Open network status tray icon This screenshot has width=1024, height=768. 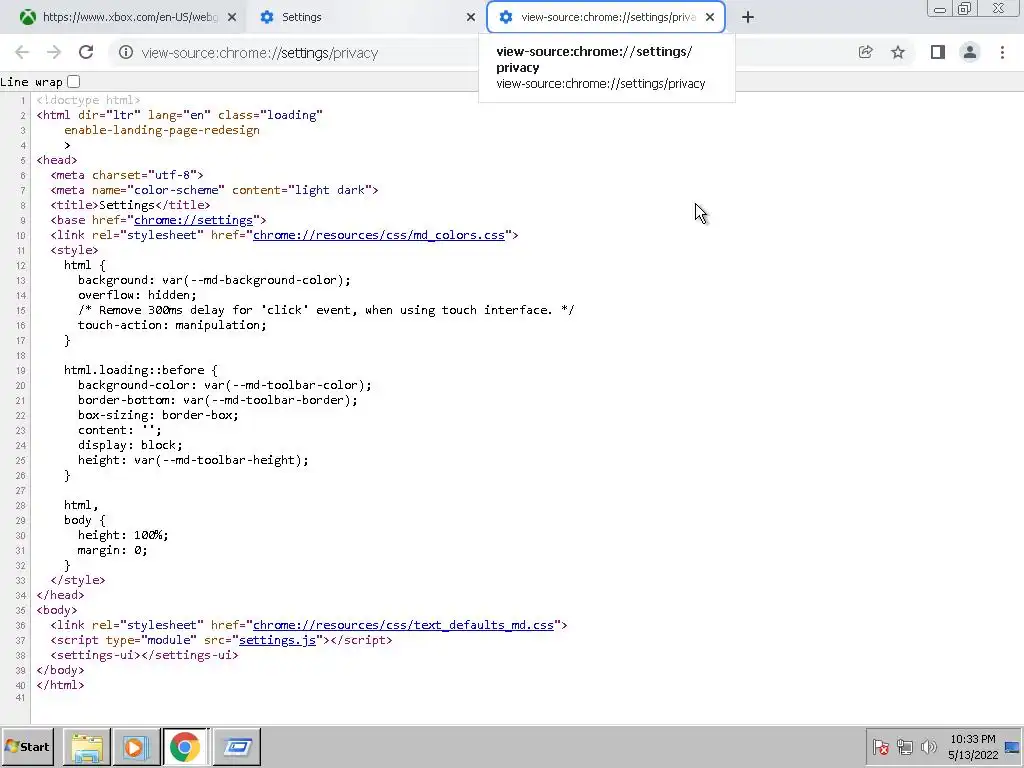click(x=904, y=746)
